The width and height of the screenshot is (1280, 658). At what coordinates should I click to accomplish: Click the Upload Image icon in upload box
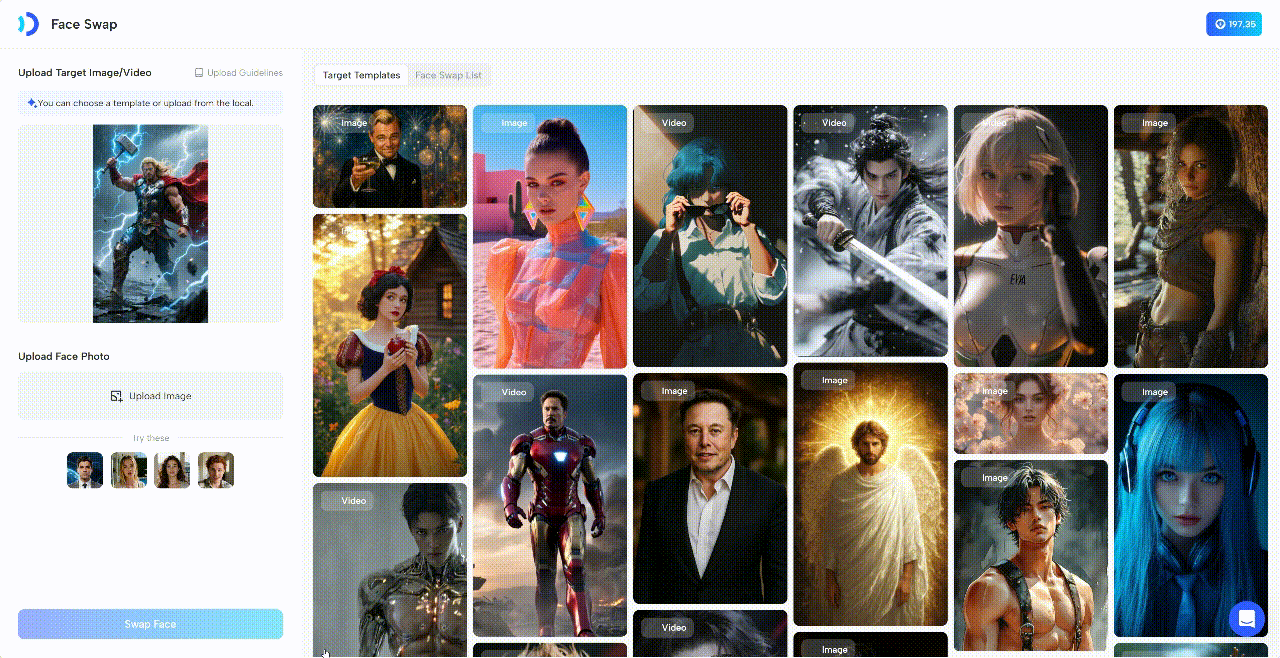click(x=116, y=396)
